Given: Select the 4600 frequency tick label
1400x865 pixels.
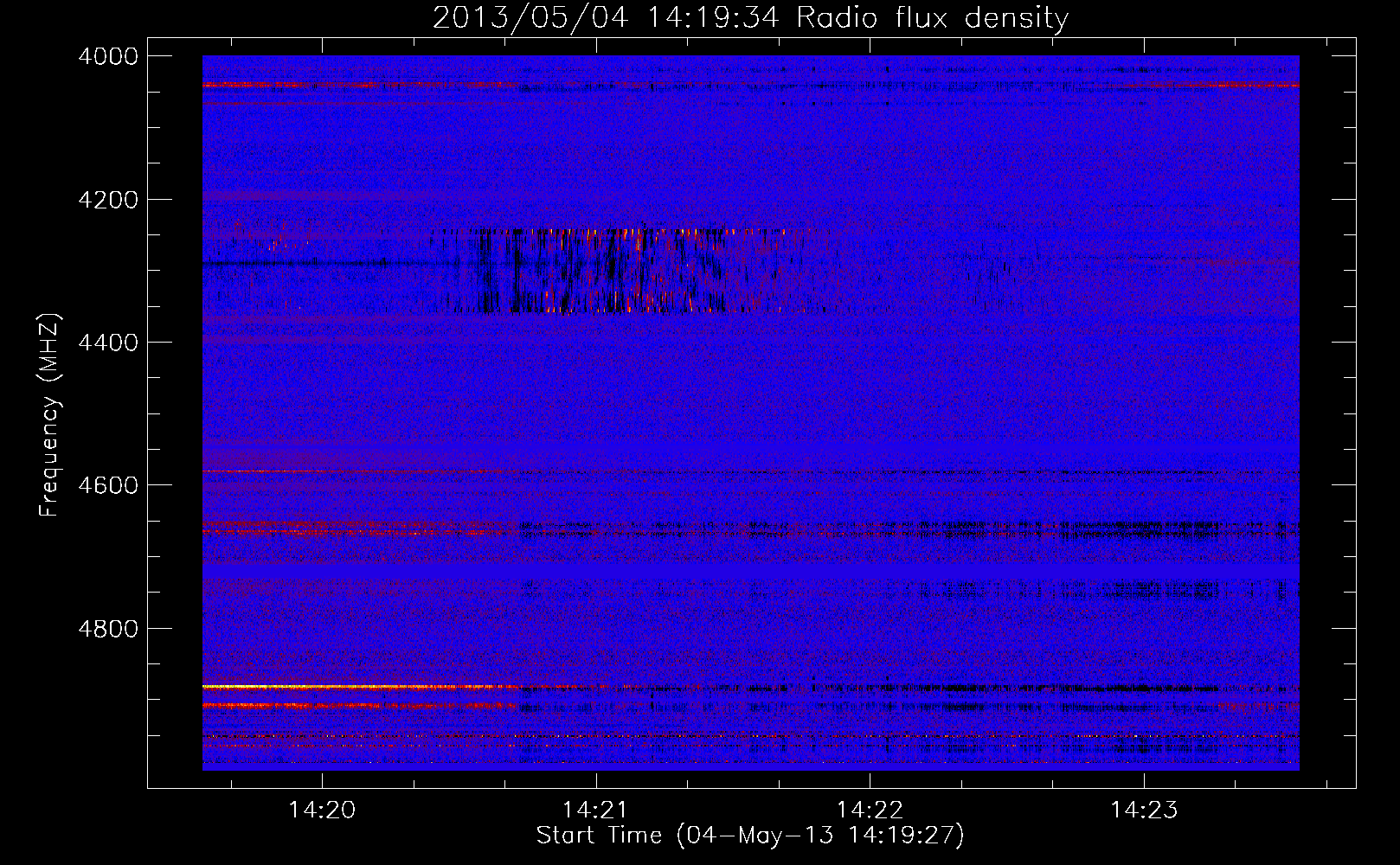Looking at the screenshot, I should pos(108,485).
